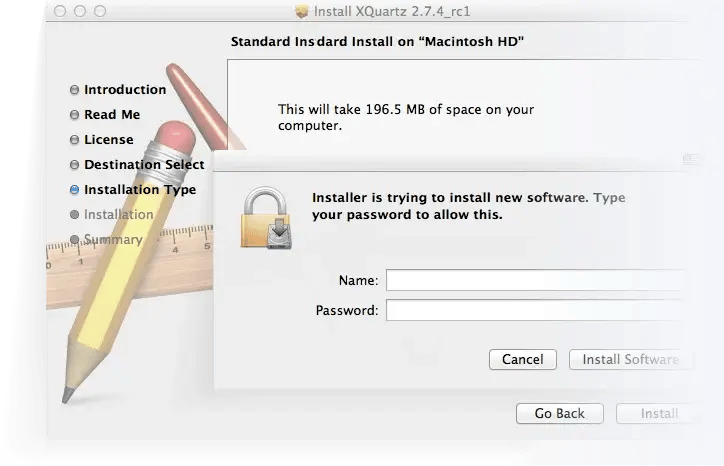Select the dimmed Installation step
724x466 pixels.
click(x=119, y=214)
